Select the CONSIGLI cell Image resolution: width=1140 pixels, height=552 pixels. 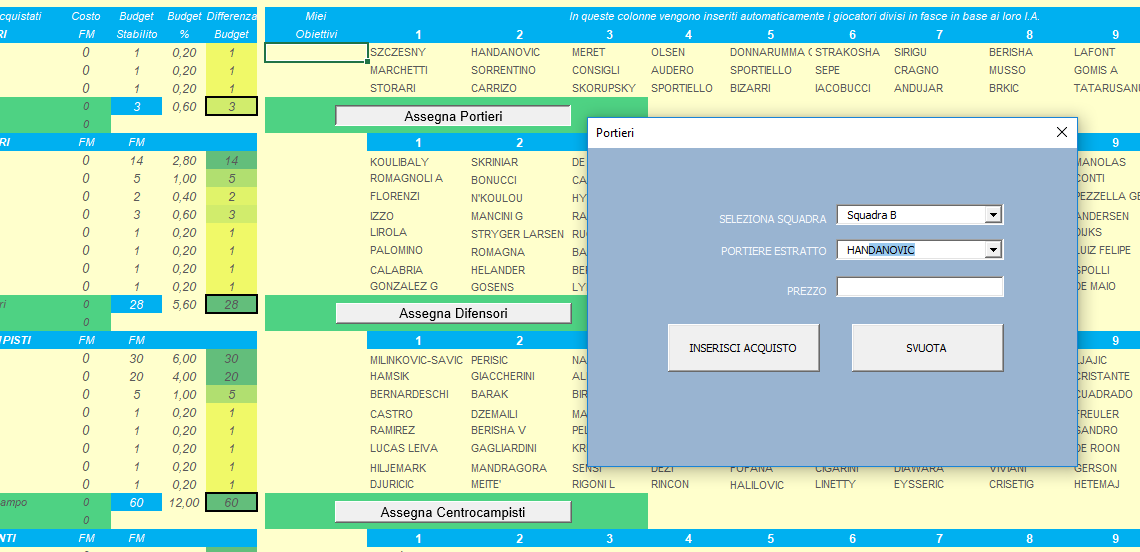596,71
